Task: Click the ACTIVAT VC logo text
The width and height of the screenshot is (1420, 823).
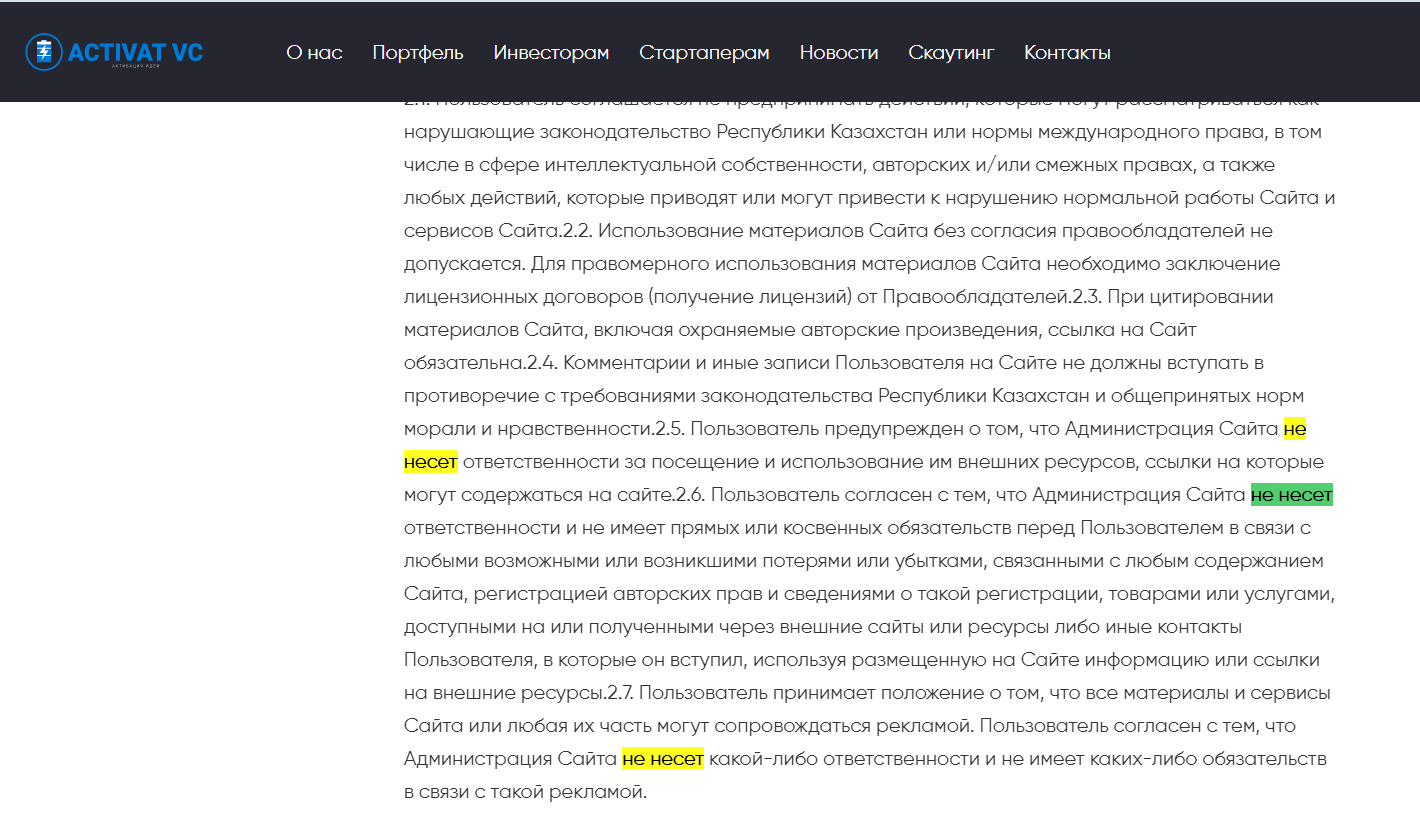Action: (134, 52)
